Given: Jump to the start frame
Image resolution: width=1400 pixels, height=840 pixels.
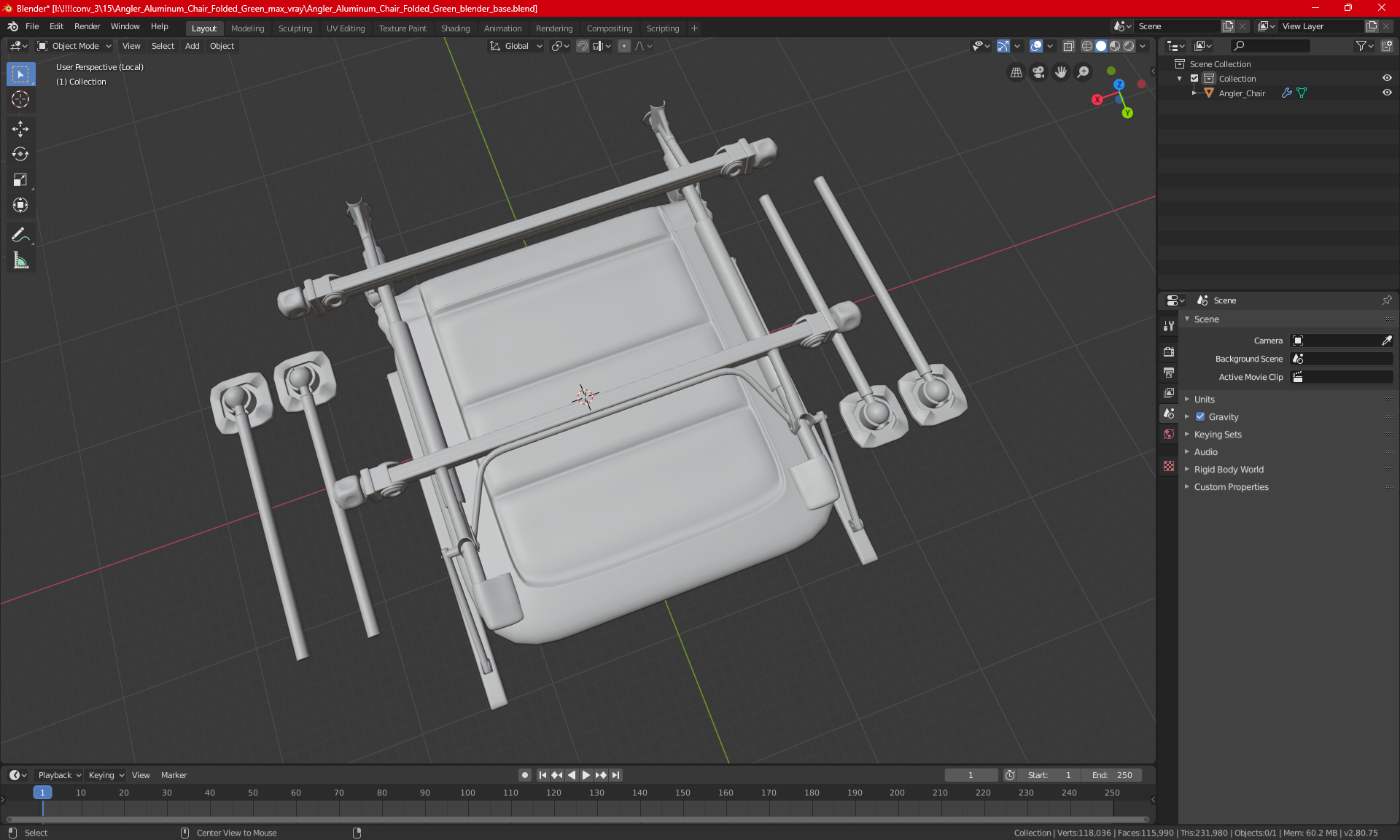Looking at the screenshot, I should [x=542, y=775].
